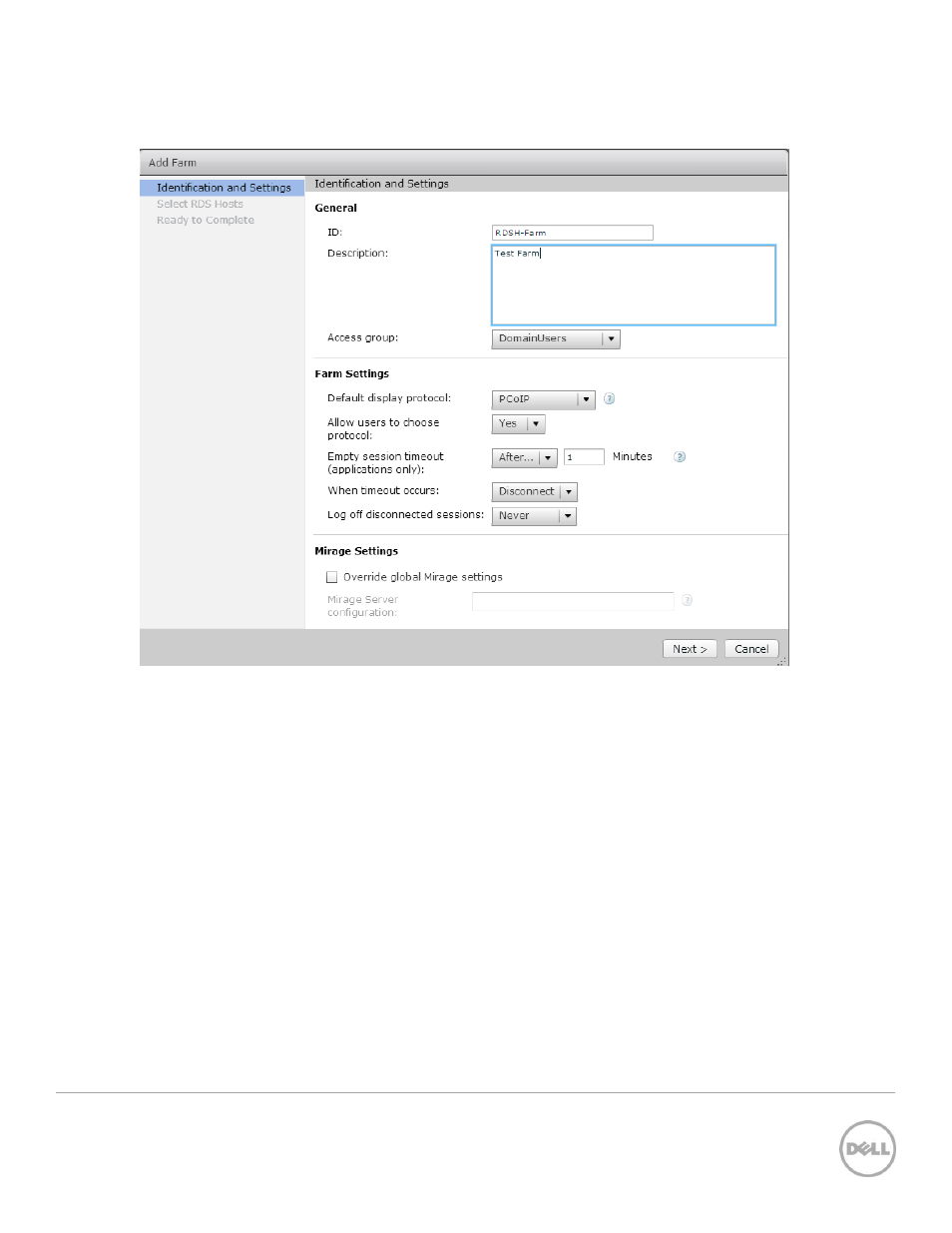Viewport: 952px width, 1233px height.
Task: Click the Cancel button
Action: [751, 649]
